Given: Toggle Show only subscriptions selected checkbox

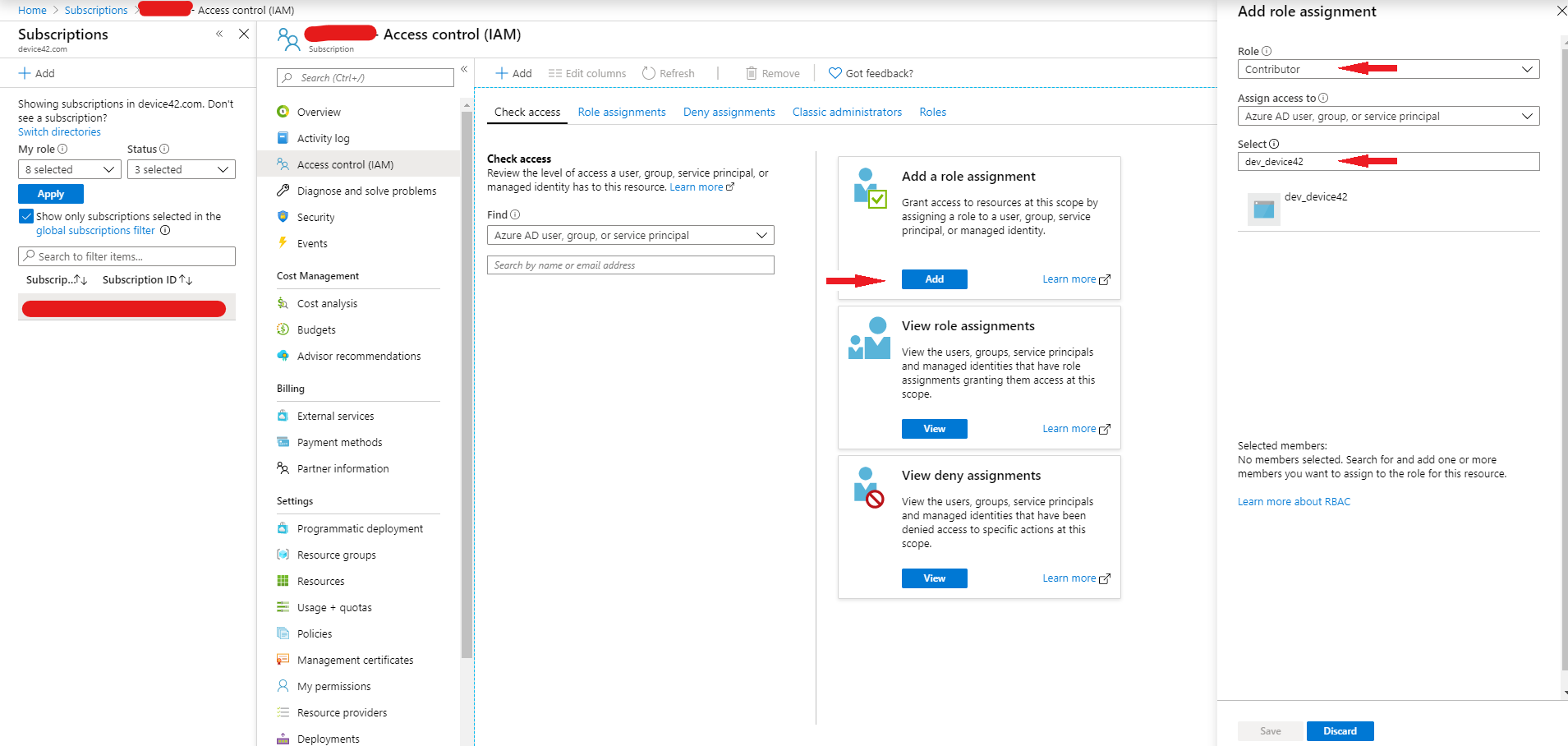Looking at the screenshot, I should [26, 217].
